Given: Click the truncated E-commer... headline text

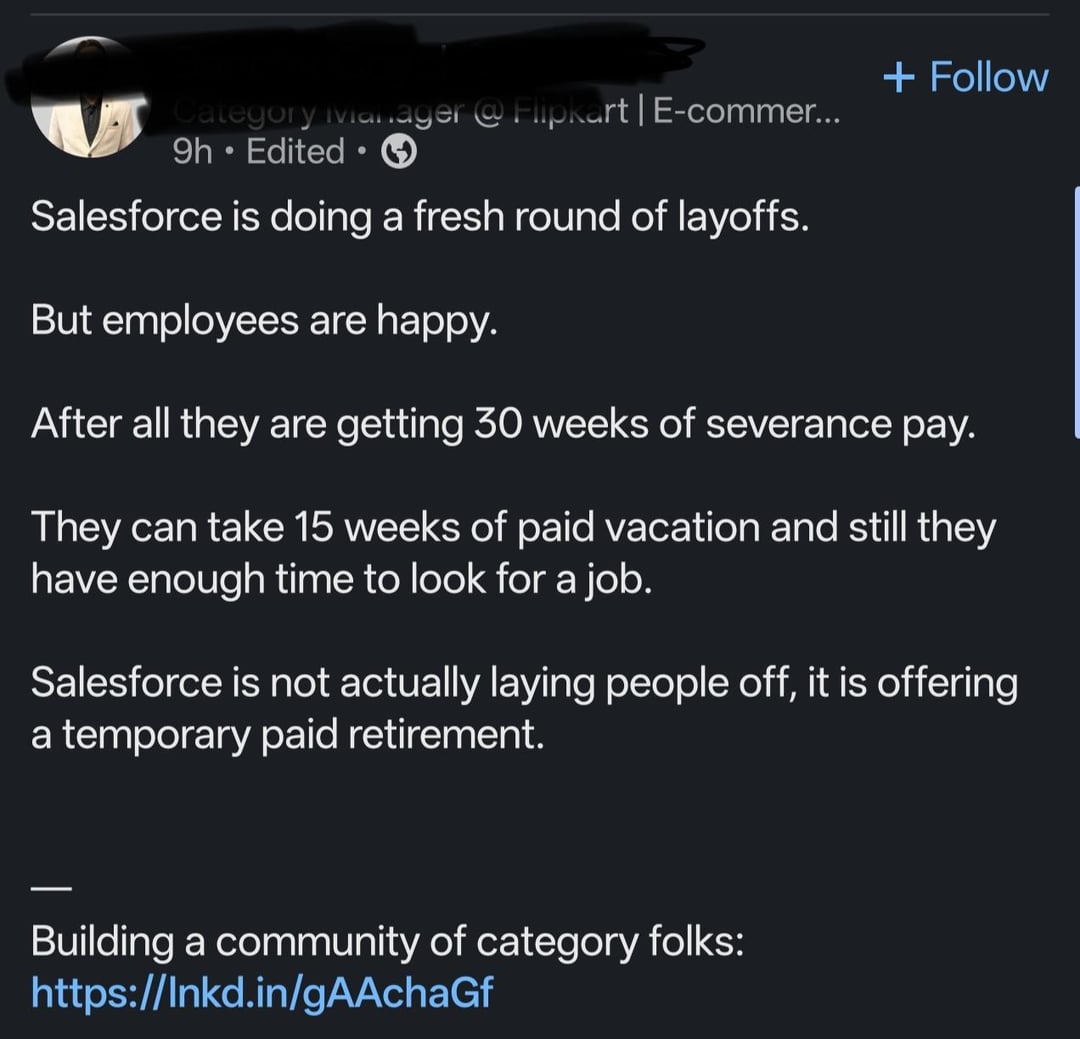Looking at the screenshot, I should pyautogui.click(x=747, y=111).
